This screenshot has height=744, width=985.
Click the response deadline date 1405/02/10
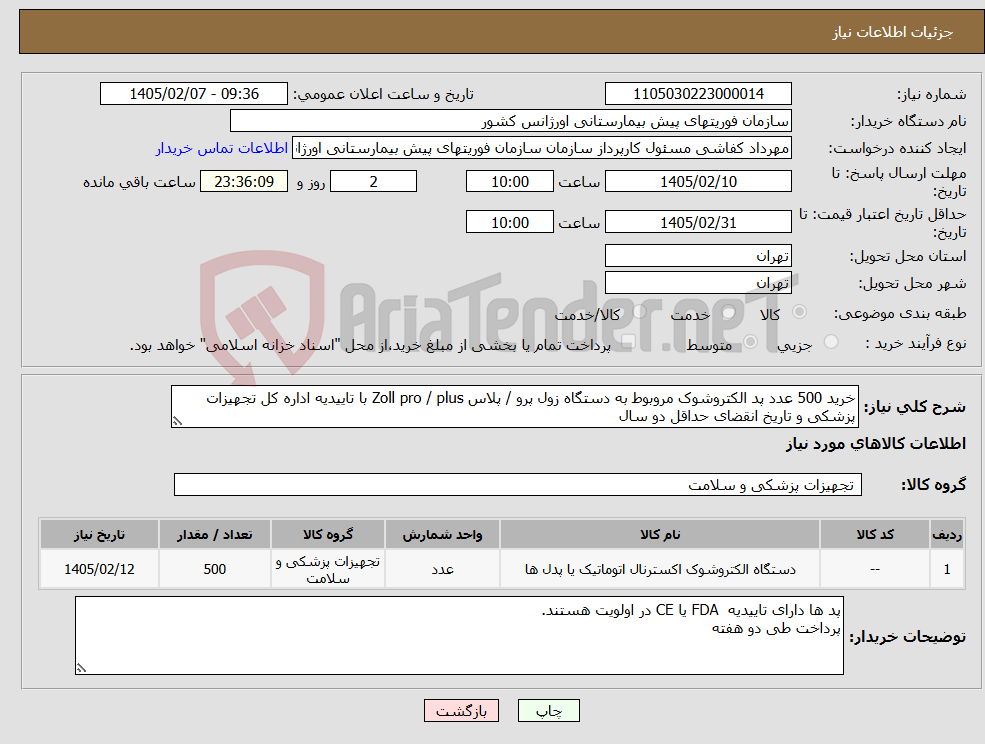point(698,182)
